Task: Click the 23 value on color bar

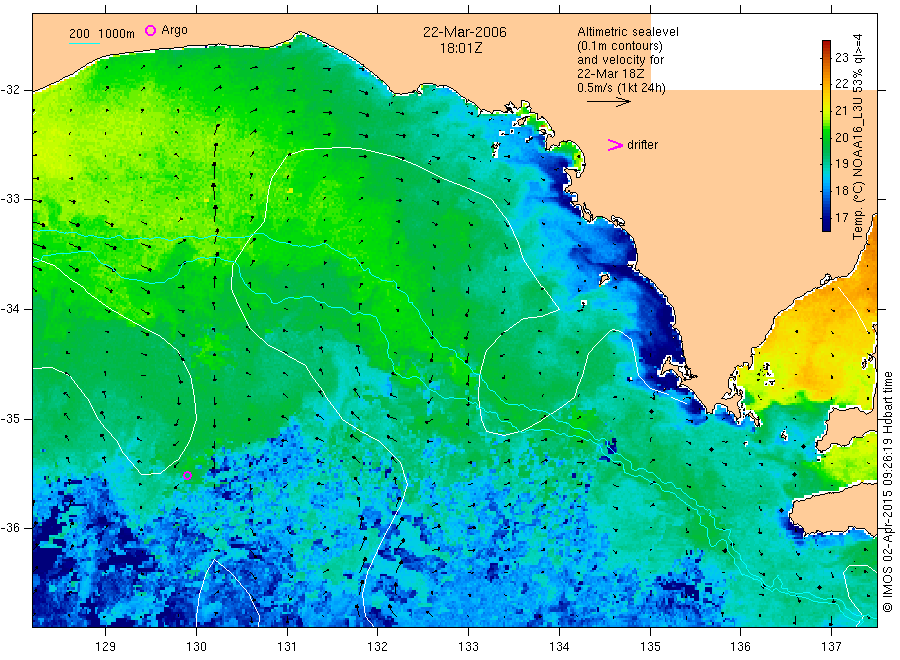Action: 841,57
